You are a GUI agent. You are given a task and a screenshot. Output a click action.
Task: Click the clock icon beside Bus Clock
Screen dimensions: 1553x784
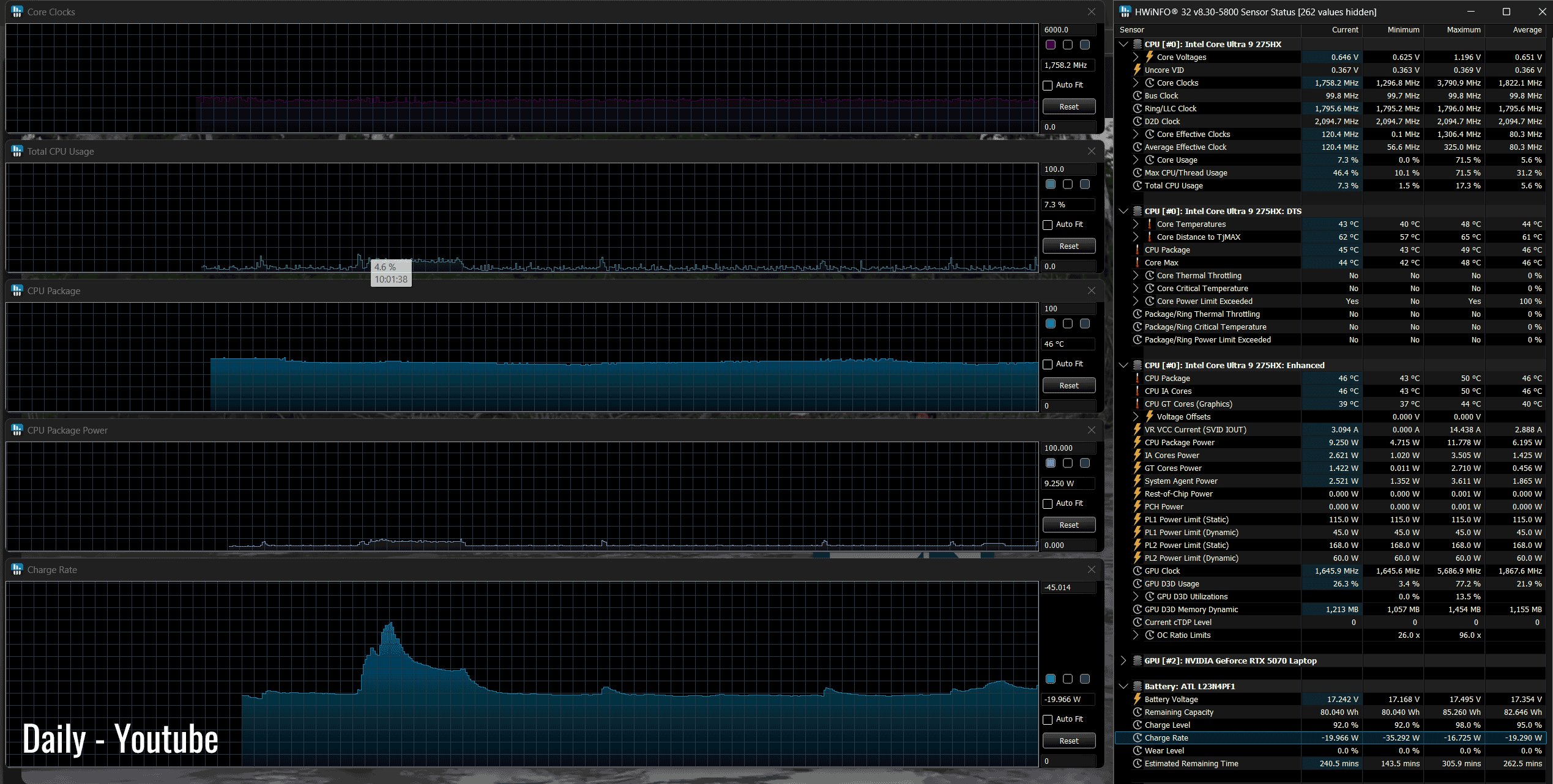coord(1138,95)
